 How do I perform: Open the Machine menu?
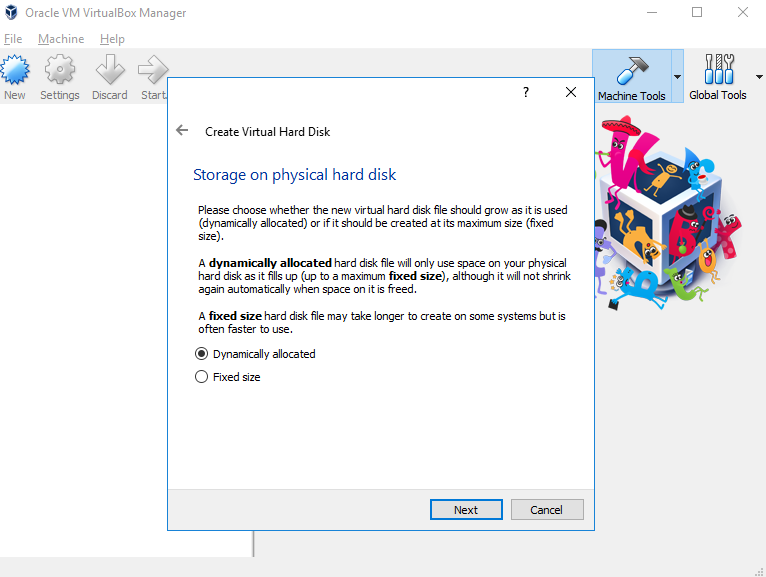click(61, 39)
